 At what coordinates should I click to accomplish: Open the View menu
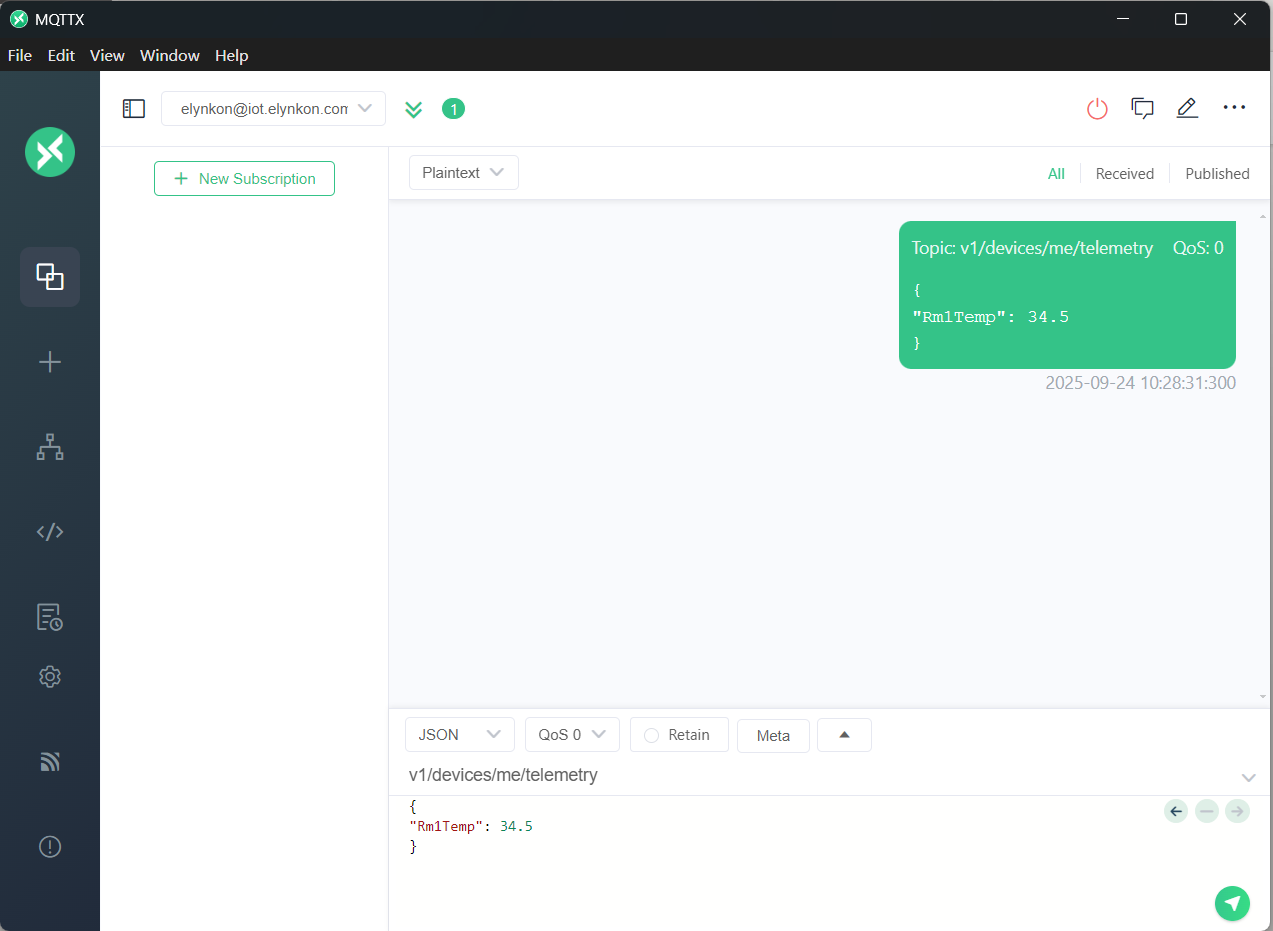point(107,56)
